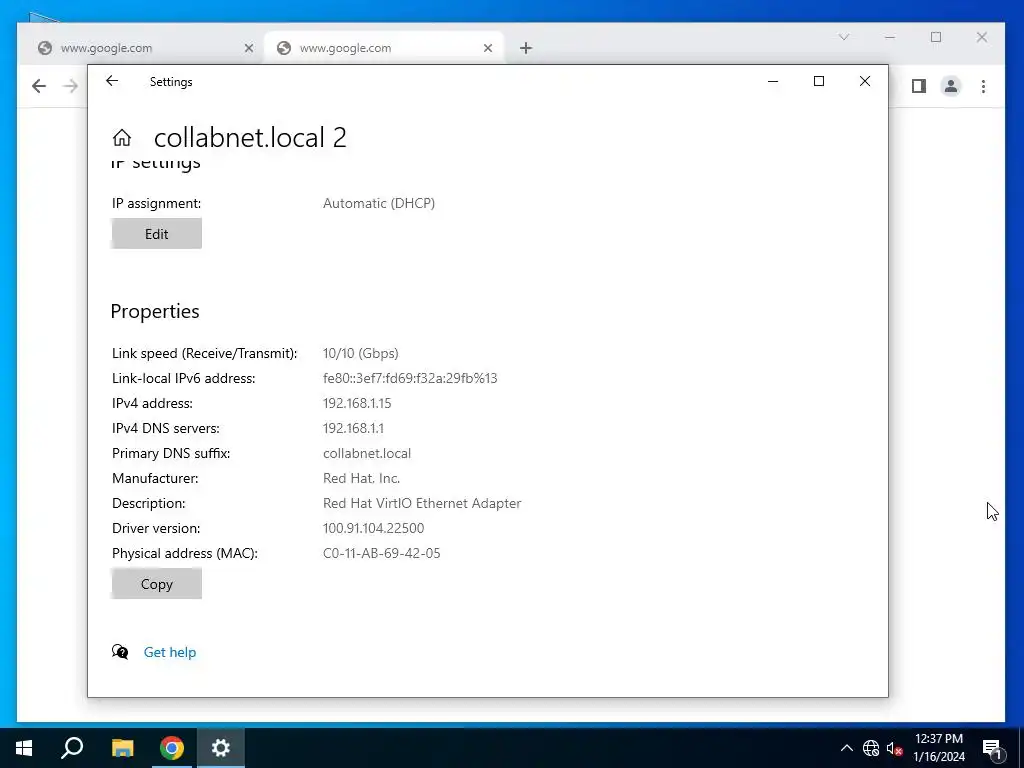
Task: Minimize the Chrome window
Action: 889,37
